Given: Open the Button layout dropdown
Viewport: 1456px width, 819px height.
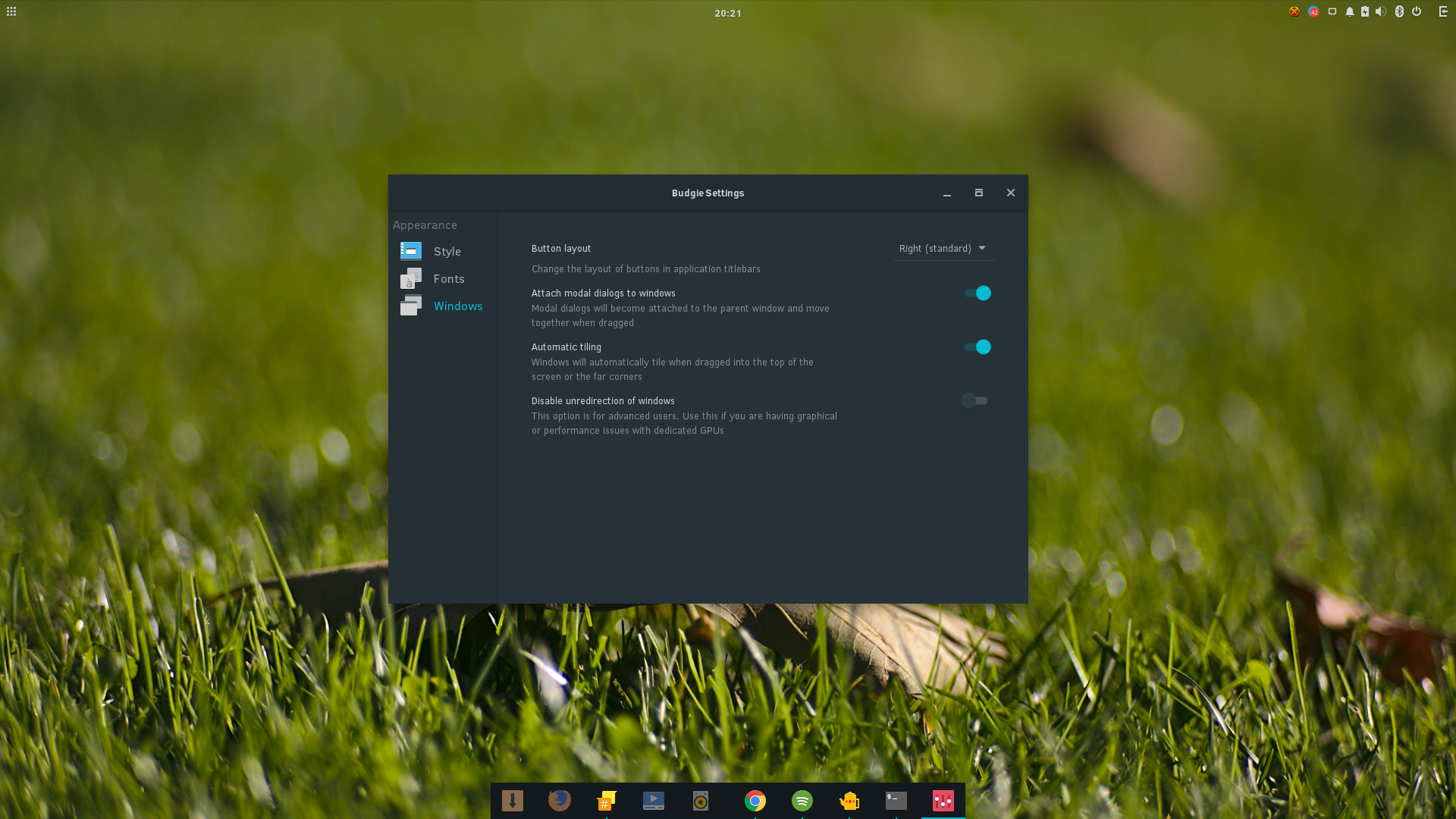Looking at the screenshot, I should point(943,249).
